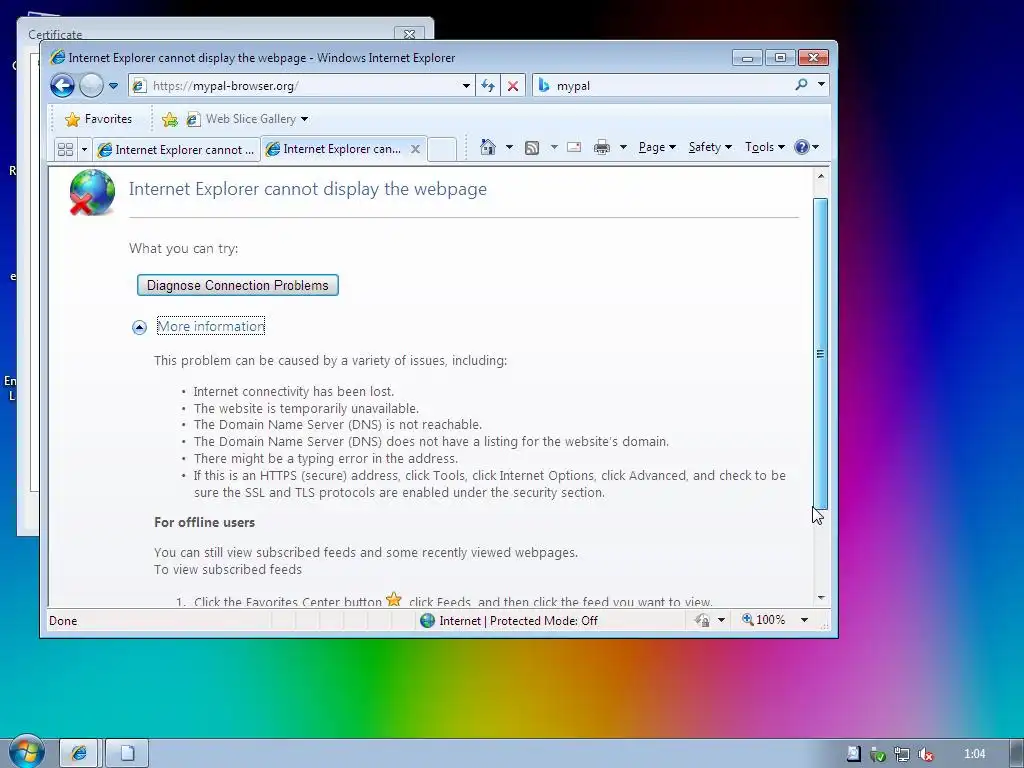Add page to Favorites bar icon
Image resolution: width=1024 pixels, height=768 pixels.
(x=170, y=119)
